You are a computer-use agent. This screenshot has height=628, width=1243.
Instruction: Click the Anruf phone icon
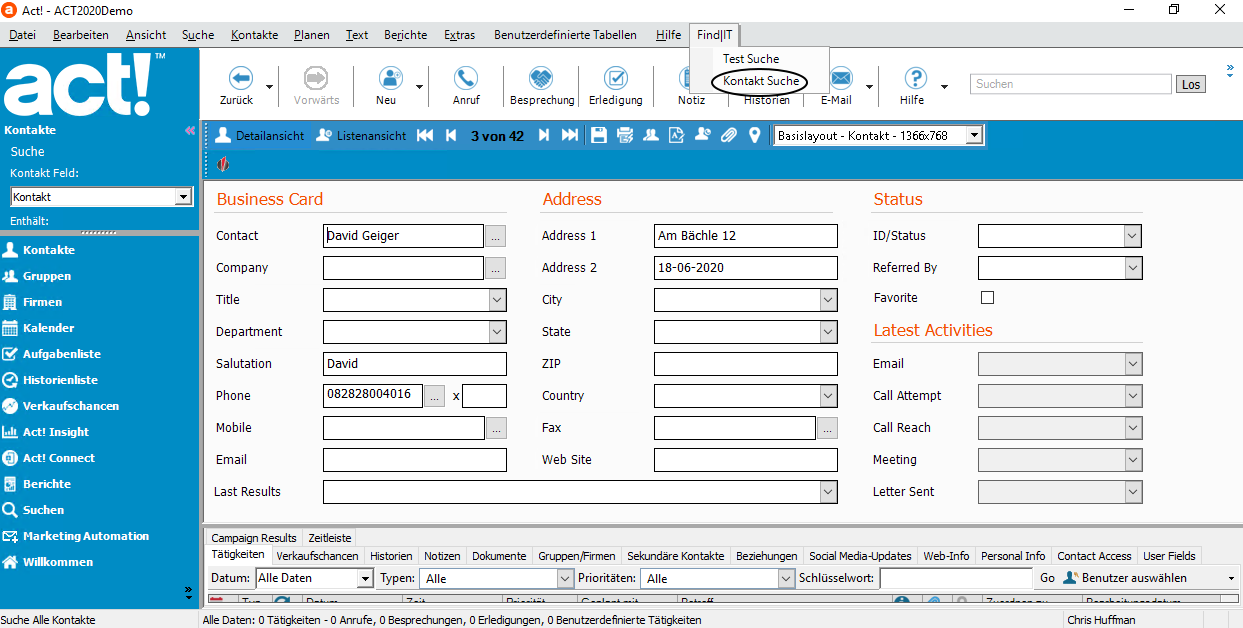click(x=466, y=78)
